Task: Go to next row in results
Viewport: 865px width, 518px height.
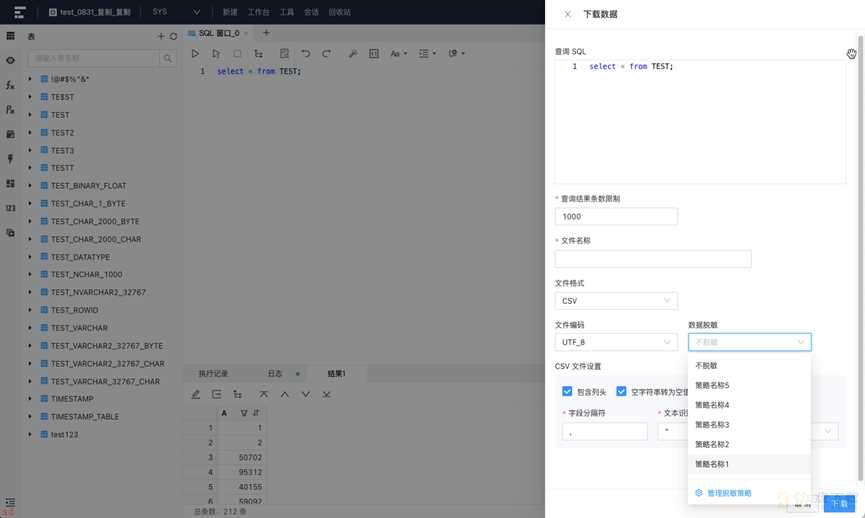Action: (x=306, y=394)
